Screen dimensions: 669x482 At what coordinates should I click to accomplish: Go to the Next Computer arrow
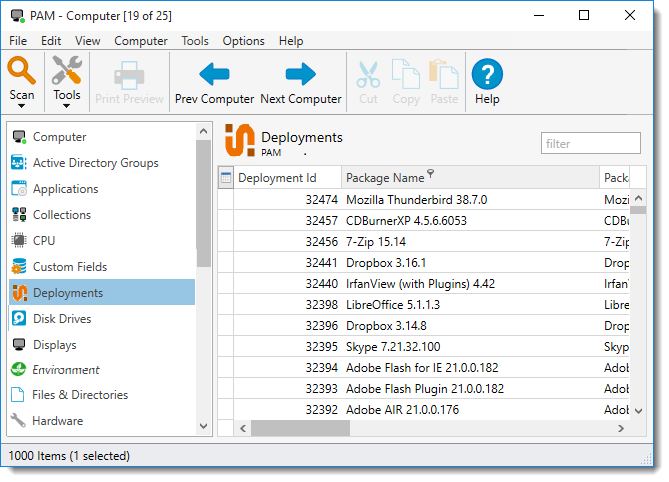coord(300,73)
